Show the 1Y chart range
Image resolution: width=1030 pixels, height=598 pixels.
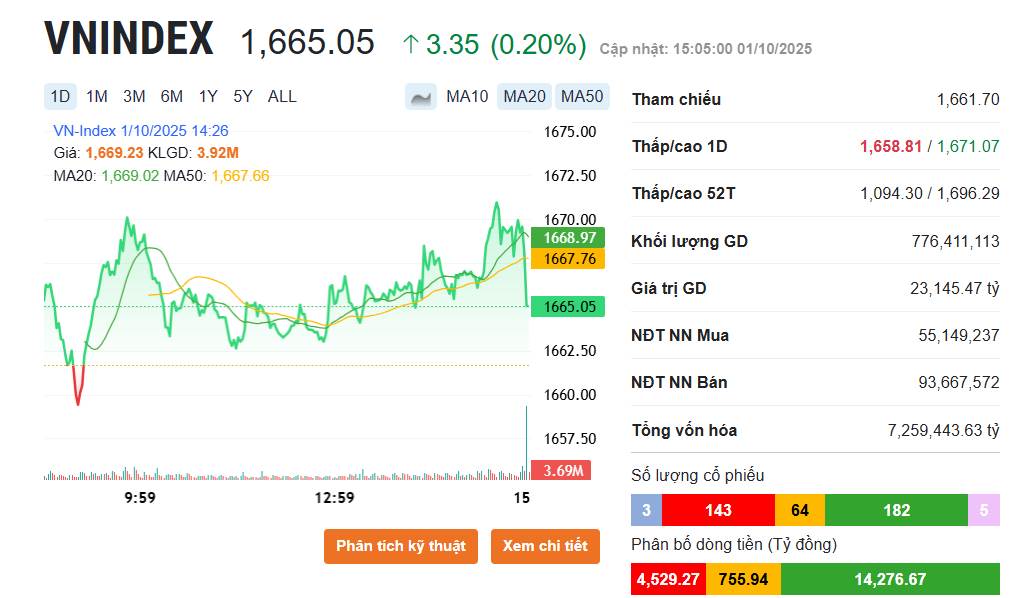click(208, 97)
